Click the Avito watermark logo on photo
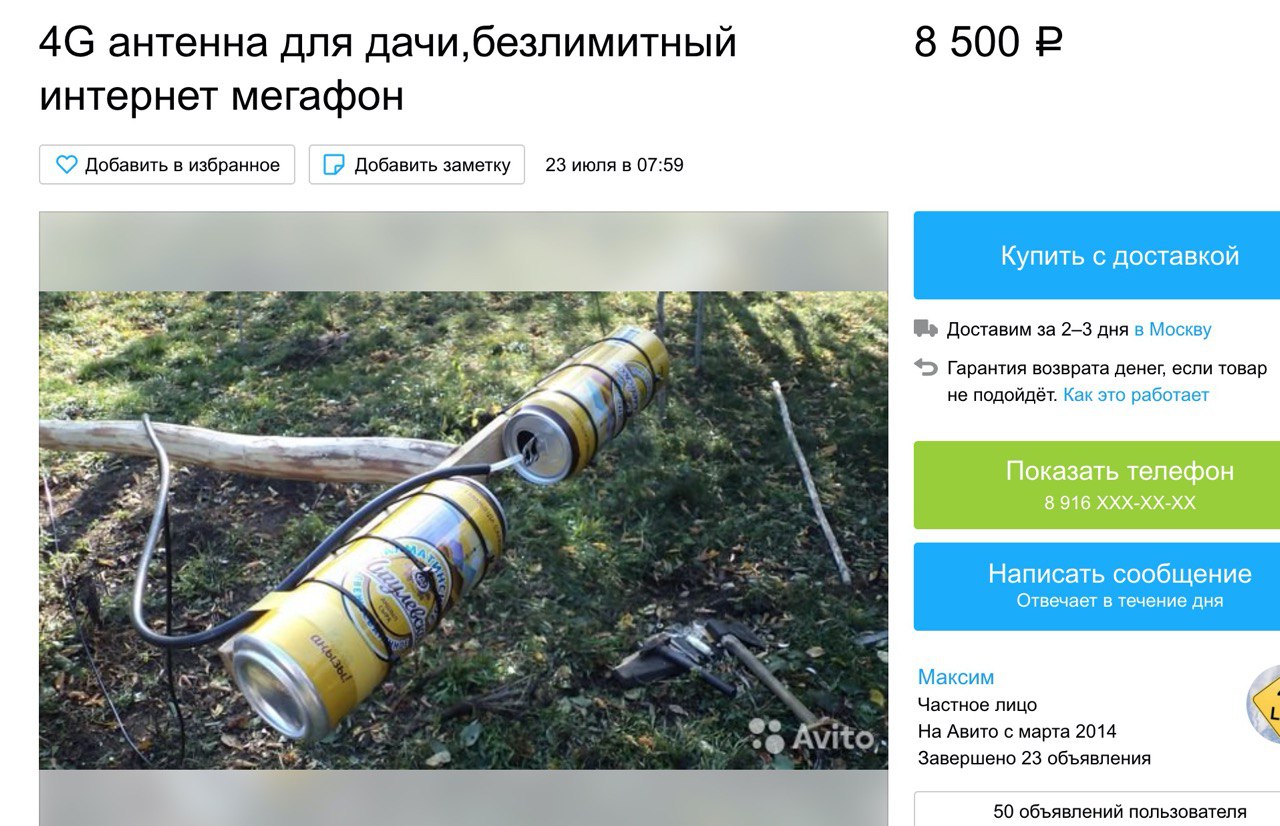 pos(812,737)
